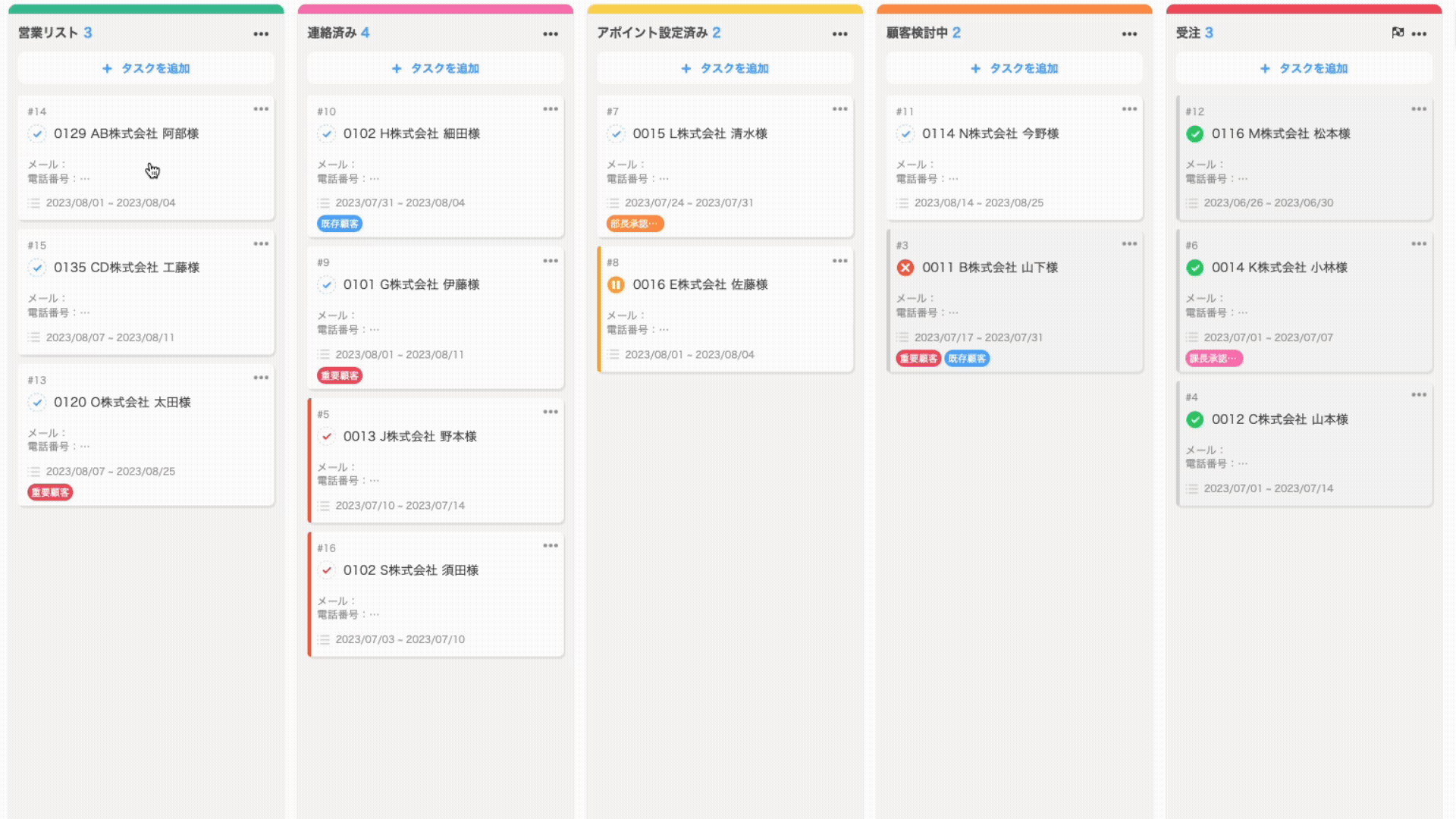Open the 顧客検討中 column options menu
Screen dimensions: 1456x819
click(1128, 33)
